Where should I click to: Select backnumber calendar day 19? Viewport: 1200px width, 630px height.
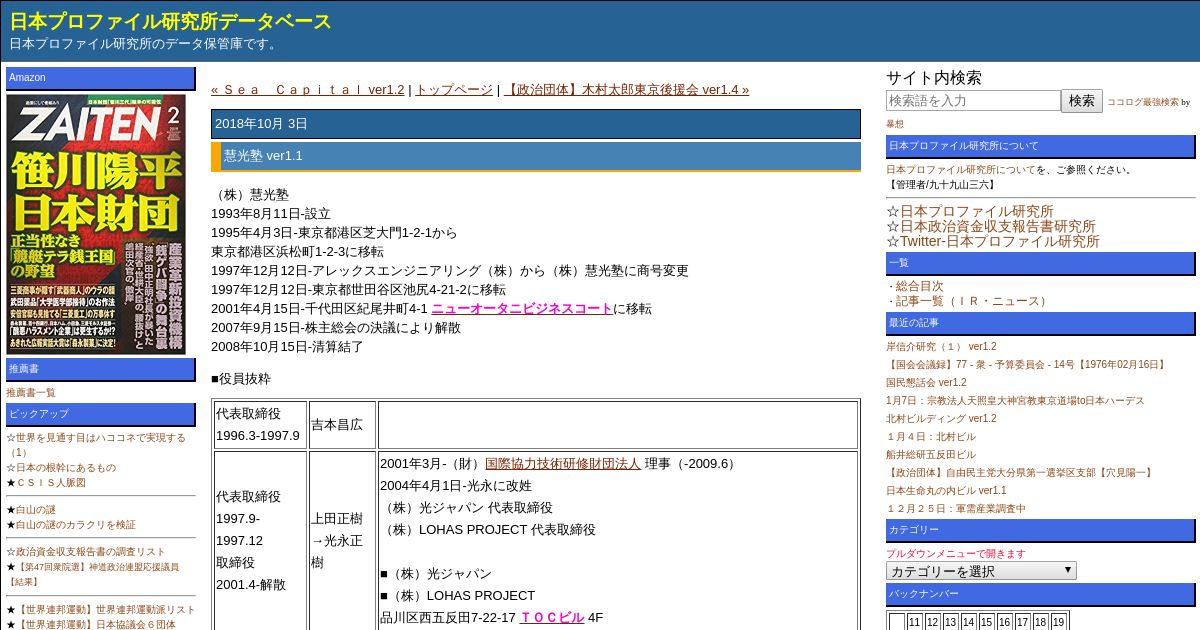(x=1059, y=622)
